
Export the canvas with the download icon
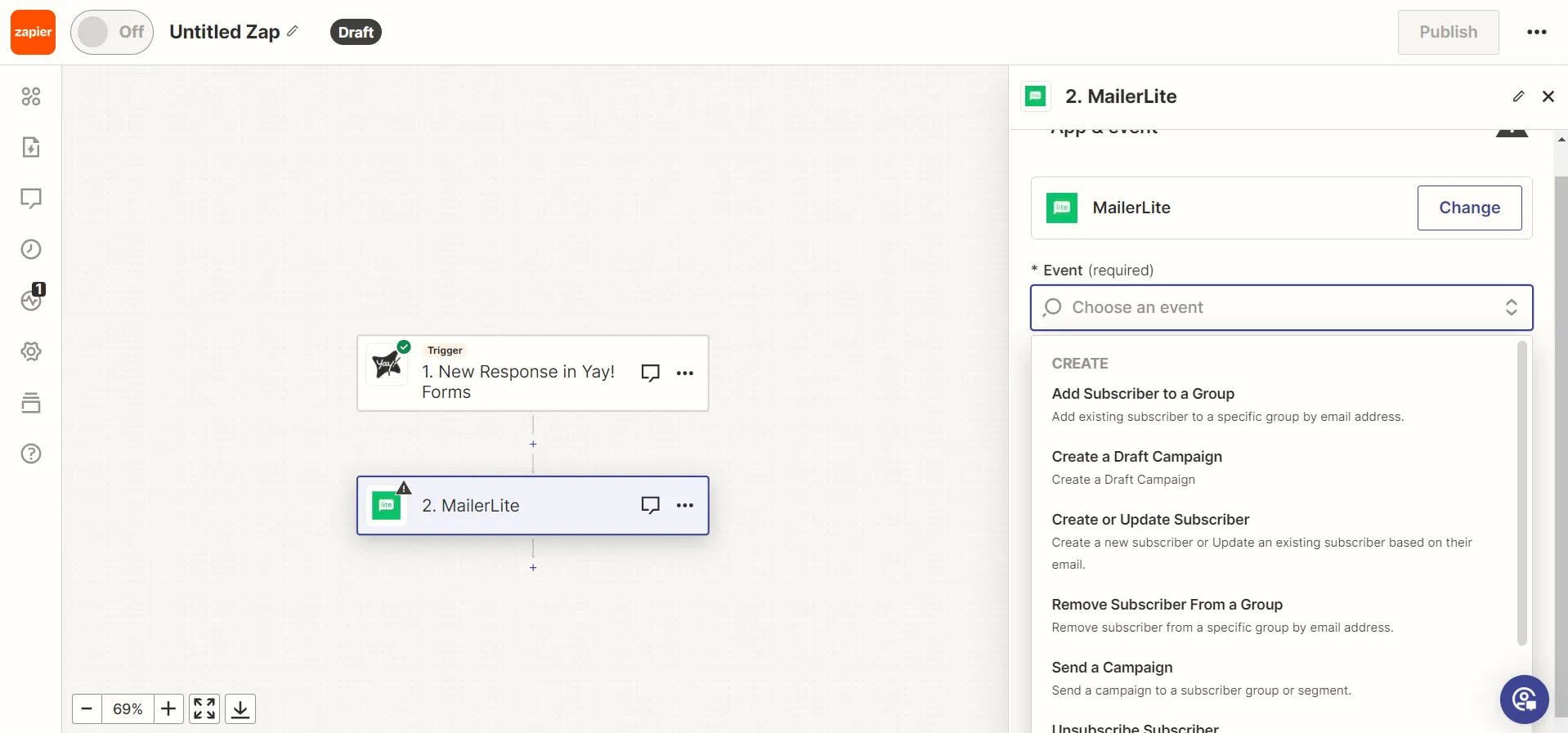tap(240, 708)
